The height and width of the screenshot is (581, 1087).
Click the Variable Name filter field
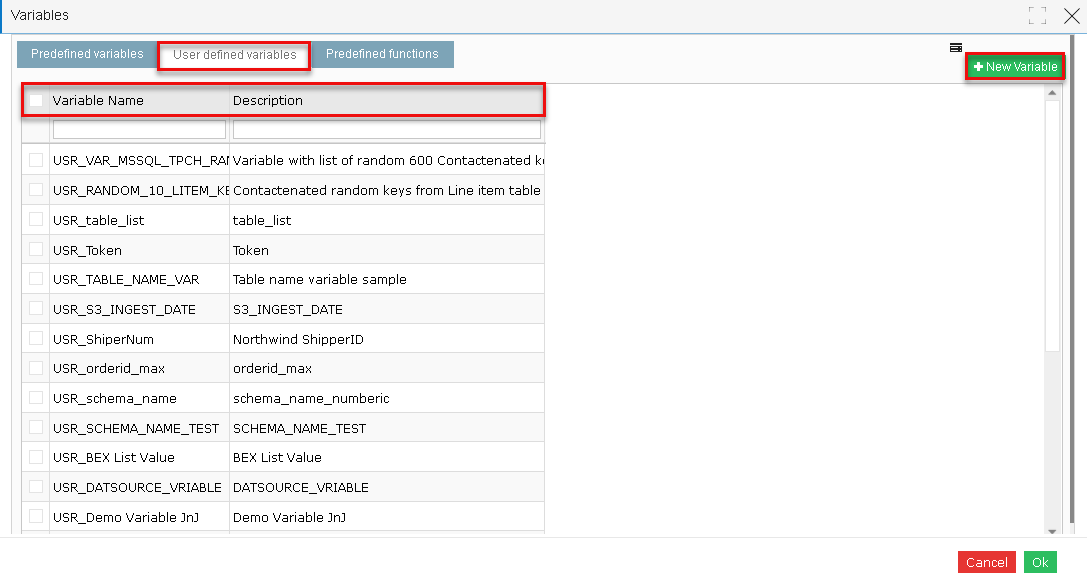click(138, 129)
